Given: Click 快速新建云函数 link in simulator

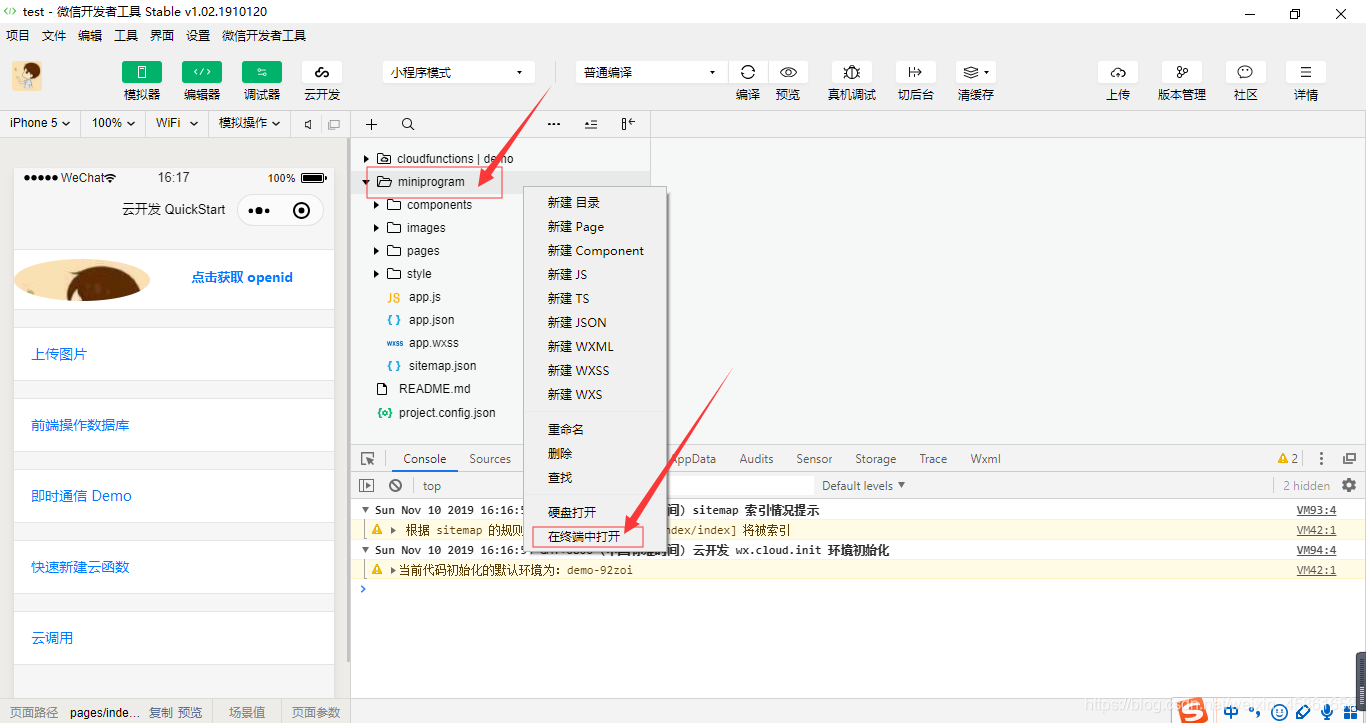Looking at the screenshot, I should [80, 567].
